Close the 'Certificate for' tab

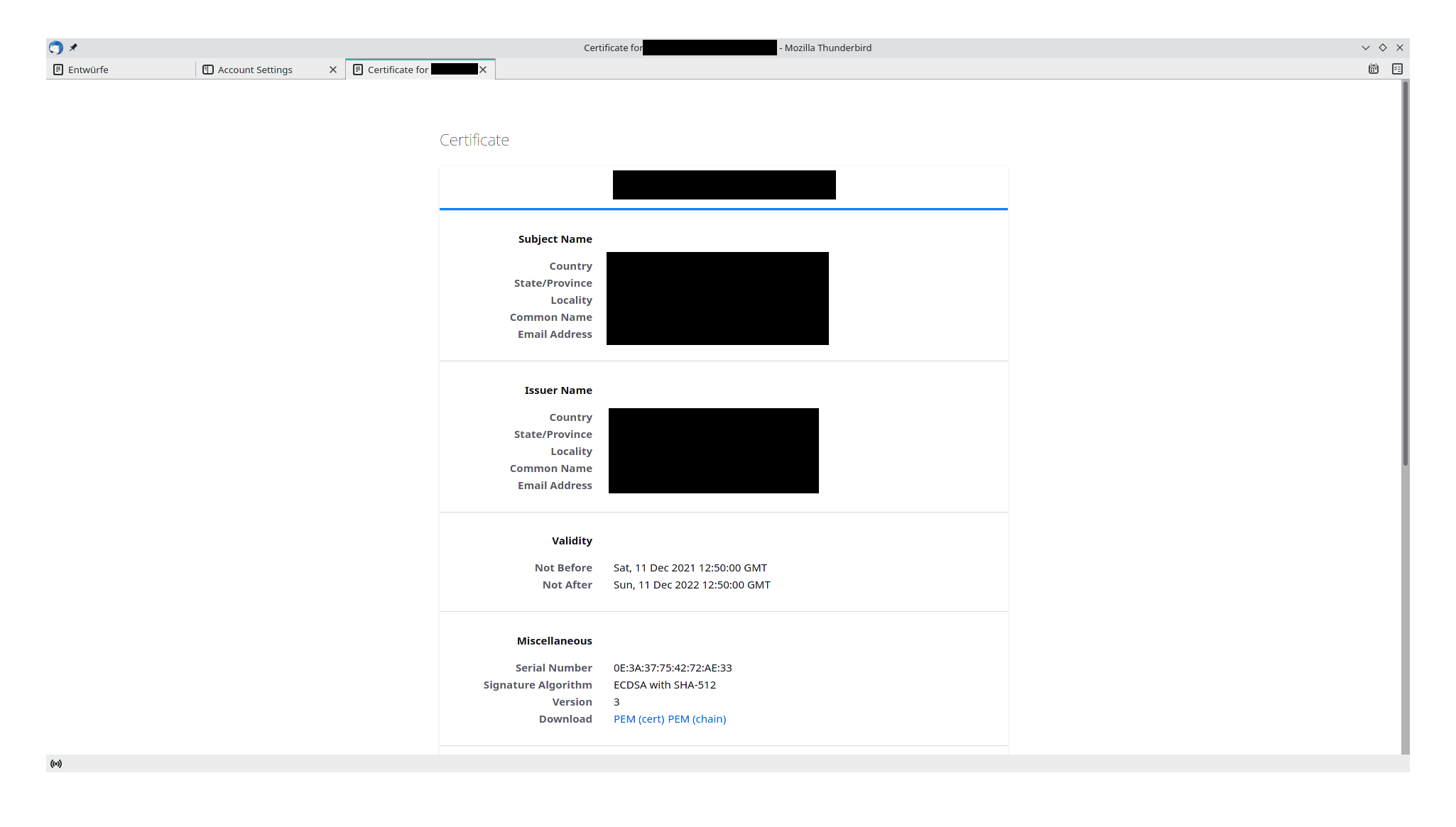[x=483, y=70]
